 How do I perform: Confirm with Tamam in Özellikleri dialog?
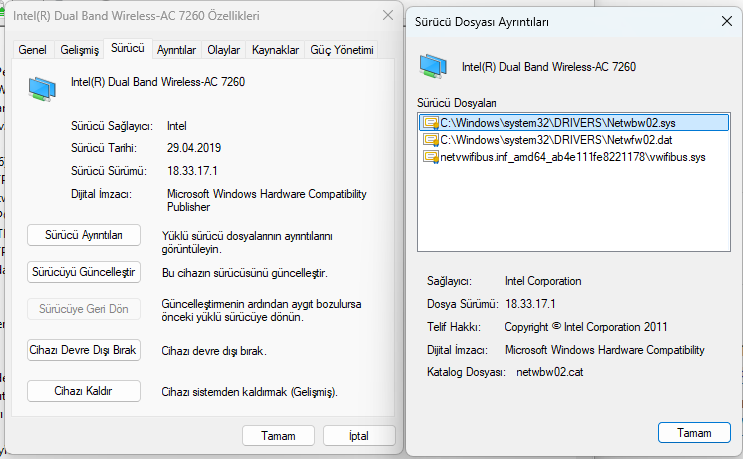click(x=278, y=436)
